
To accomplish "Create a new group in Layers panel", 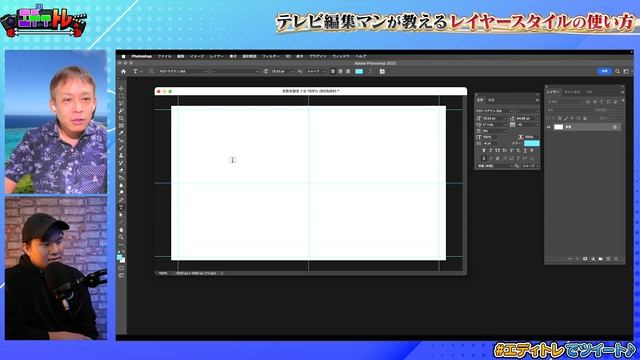I will point(600,259).
